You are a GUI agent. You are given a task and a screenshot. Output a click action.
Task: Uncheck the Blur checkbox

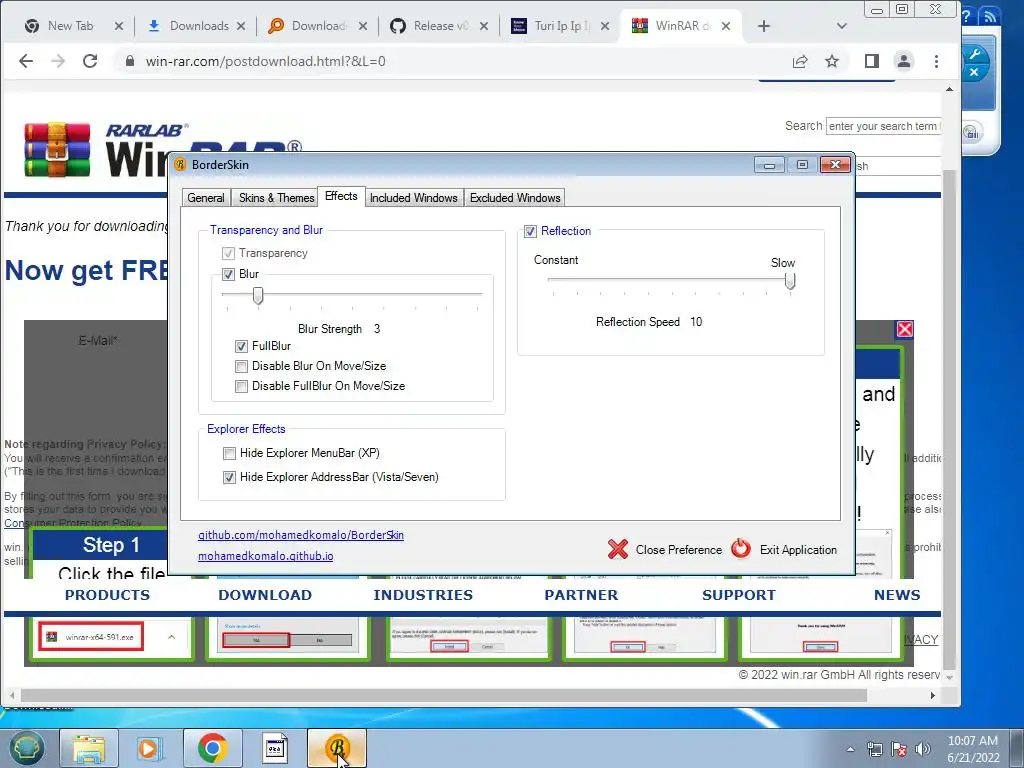click(229, 274)
